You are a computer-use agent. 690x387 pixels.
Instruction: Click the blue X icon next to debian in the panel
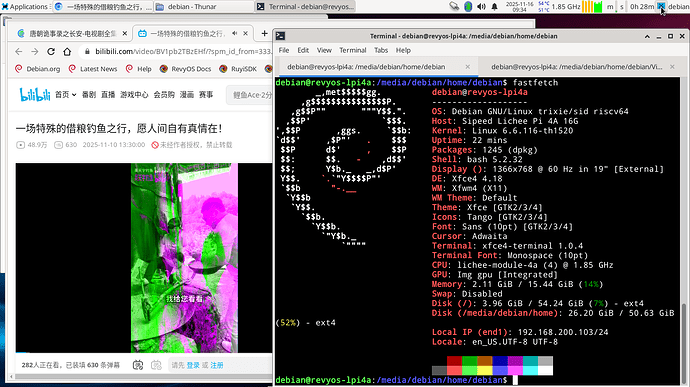pyautogui.click(x=661, y=6)
